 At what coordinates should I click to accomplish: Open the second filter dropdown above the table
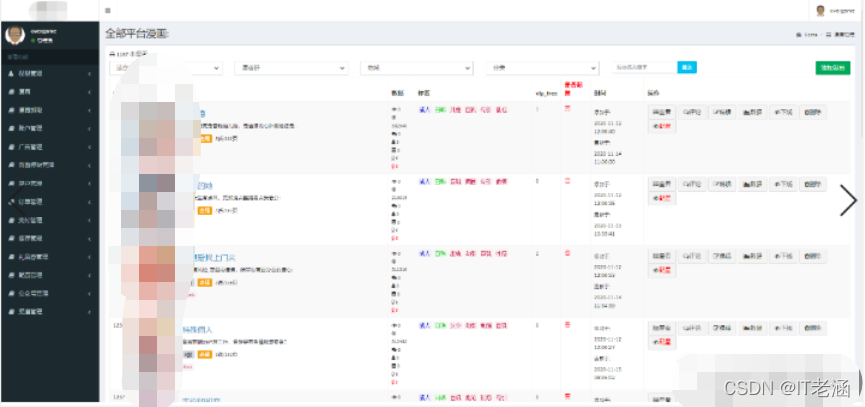pyautogui.click(x=291, y=68)
